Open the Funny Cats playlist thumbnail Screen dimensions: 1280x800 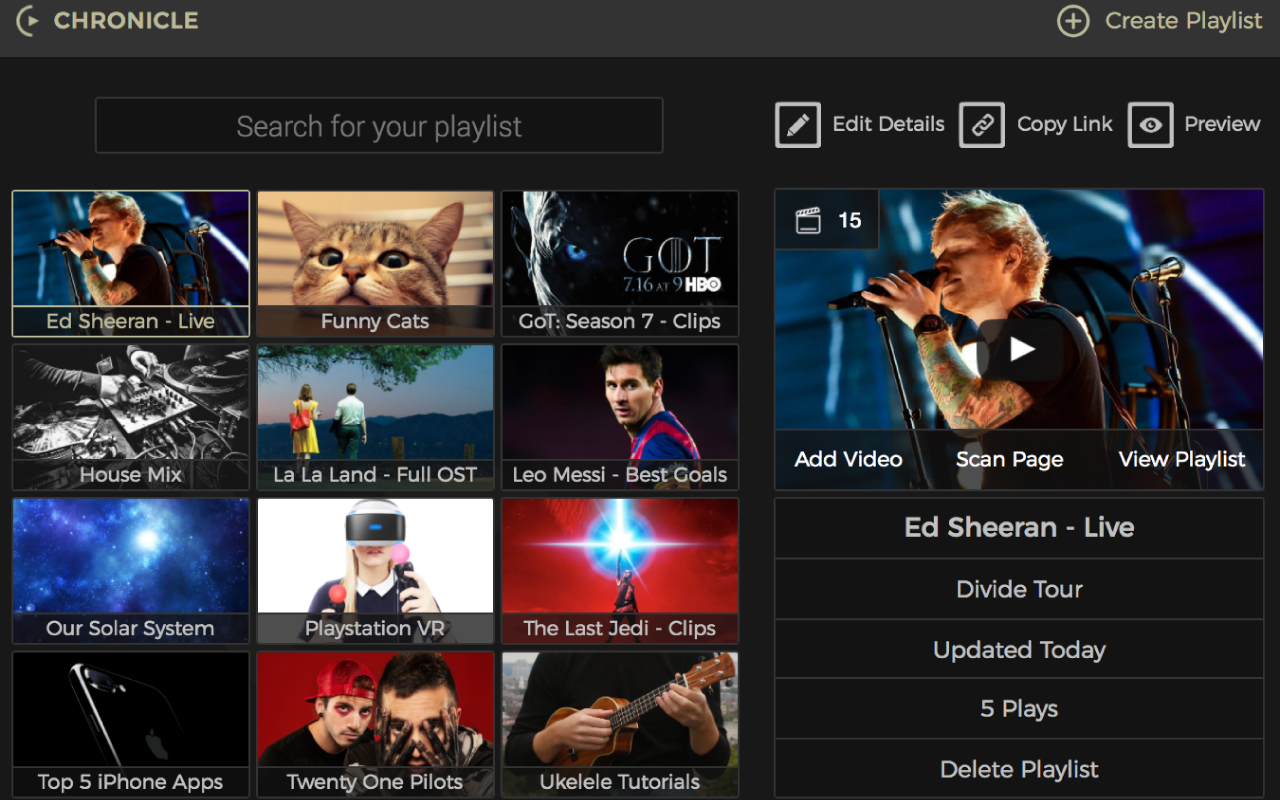coord(375,264)
